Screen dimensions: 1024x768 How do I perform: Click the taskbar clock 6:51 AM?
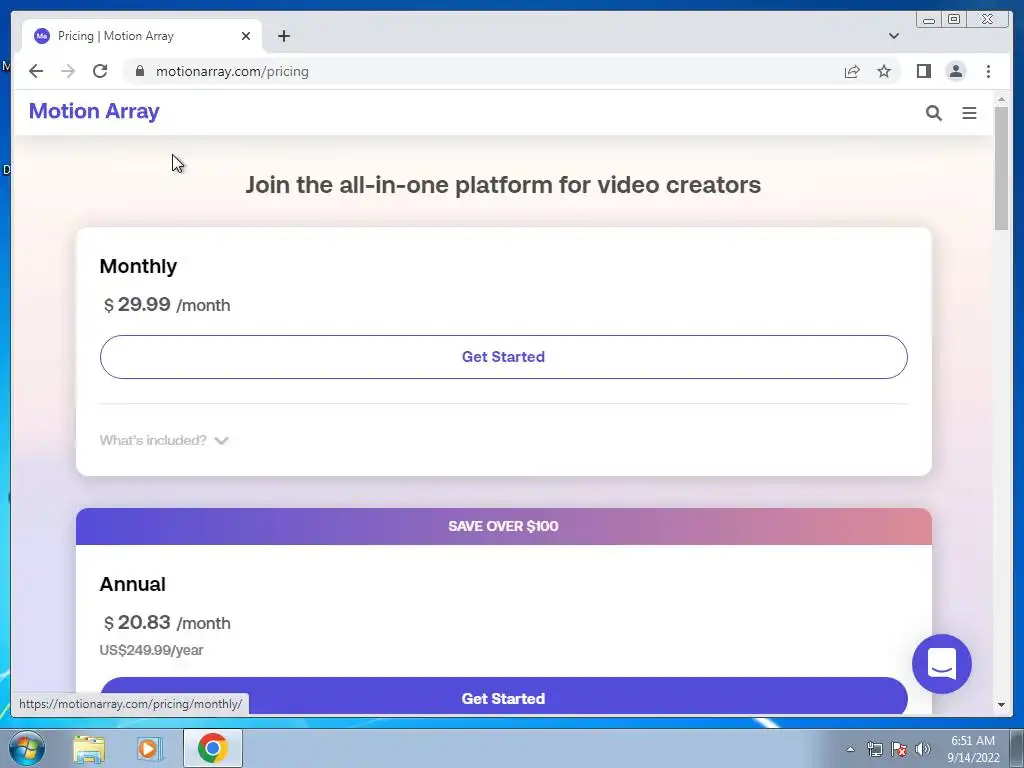point(973,741)
